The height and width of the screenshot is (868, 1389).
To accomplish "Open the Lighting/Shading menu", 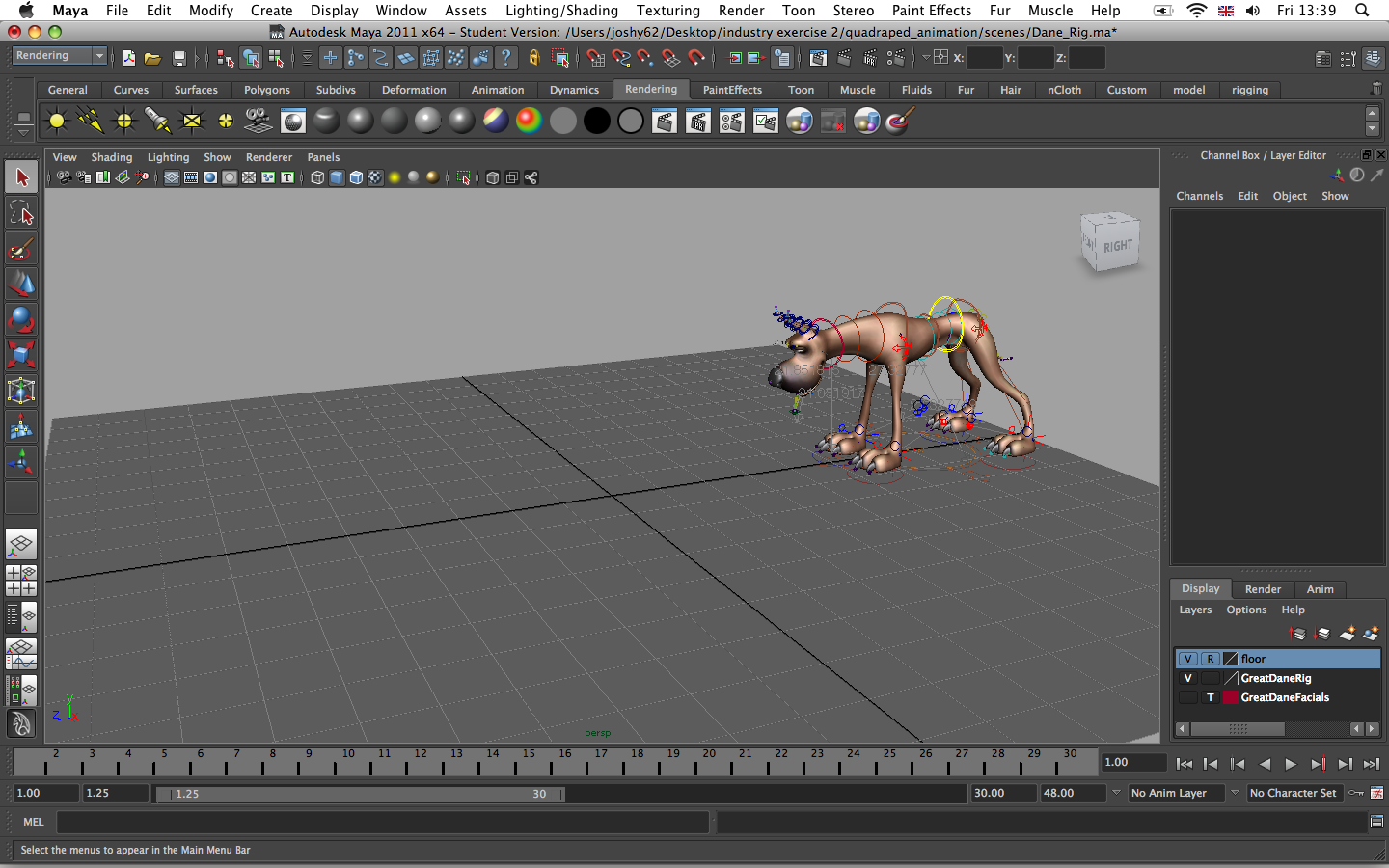I will 561,11.
